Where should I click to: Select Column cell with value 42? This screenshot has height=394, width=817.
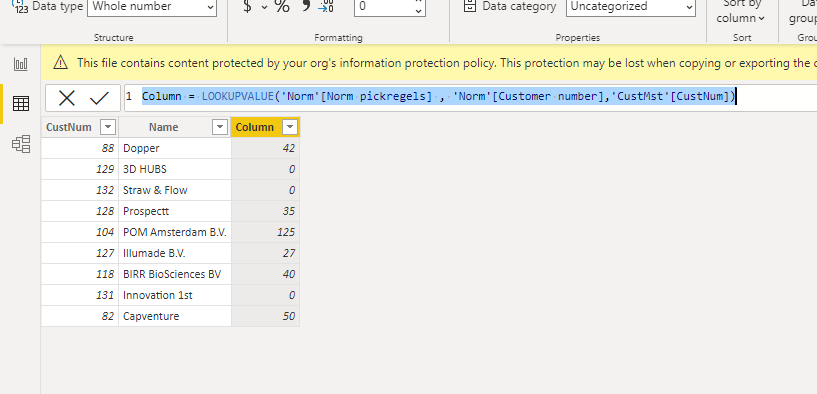tap(265, 148)
